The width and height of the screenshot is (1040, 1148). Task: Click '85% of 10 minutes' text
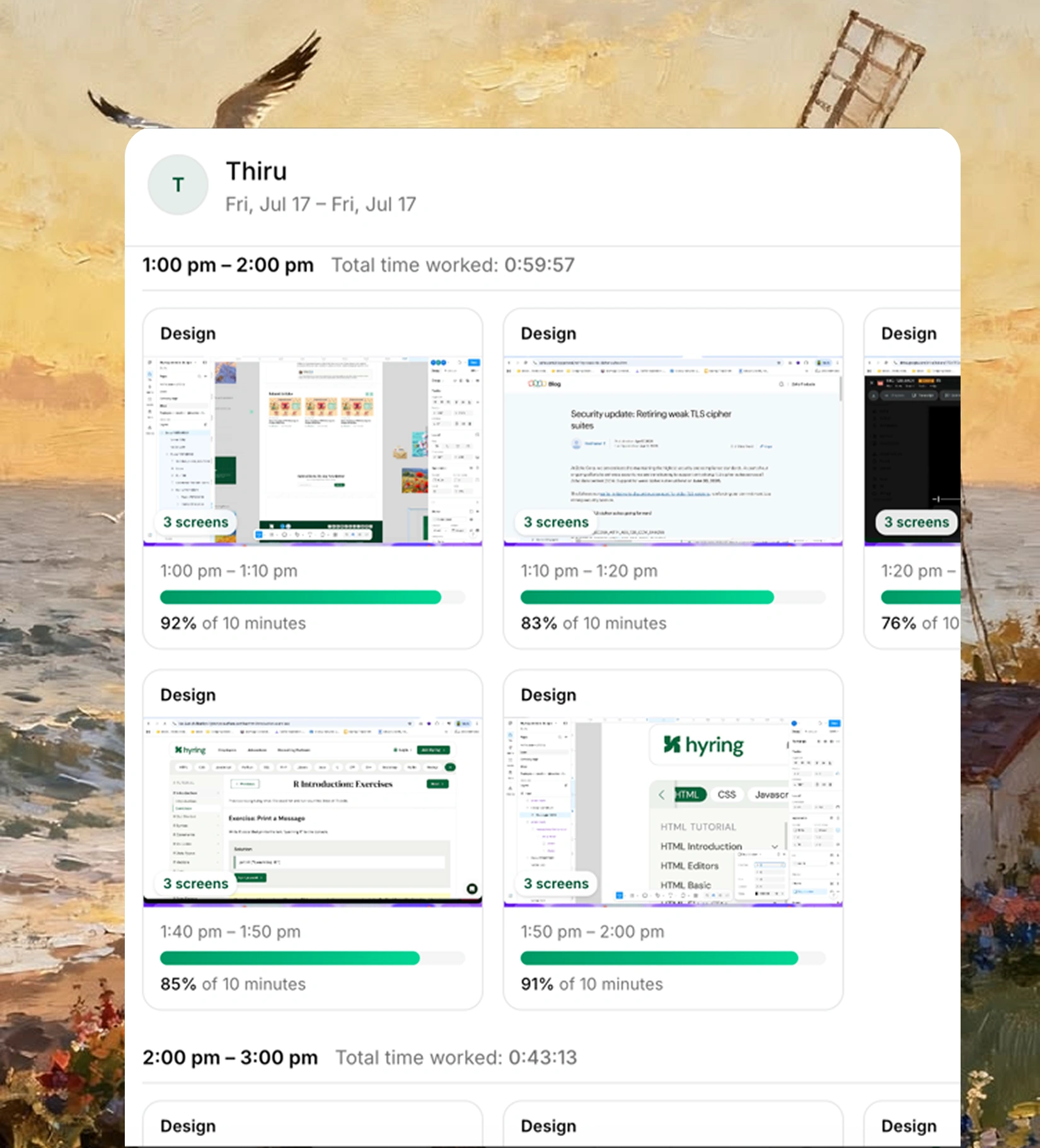pyautogui.click(x=233, y=984)
